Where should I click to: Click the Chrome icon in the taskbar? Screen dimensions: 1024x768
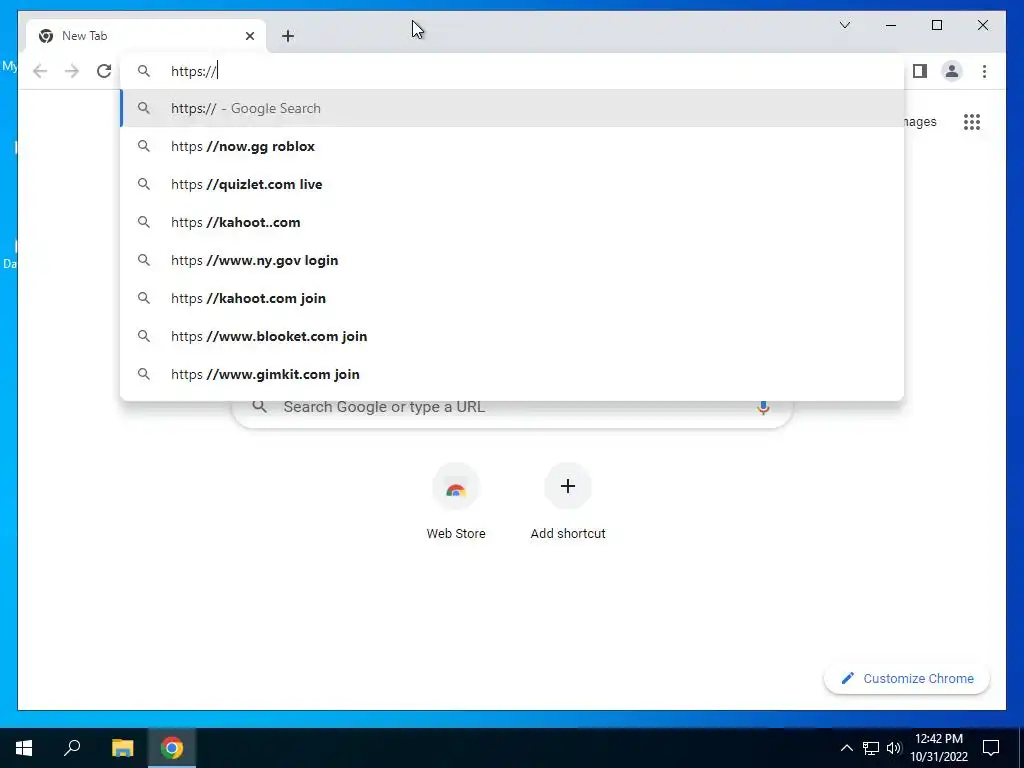[x=172, y=748]
